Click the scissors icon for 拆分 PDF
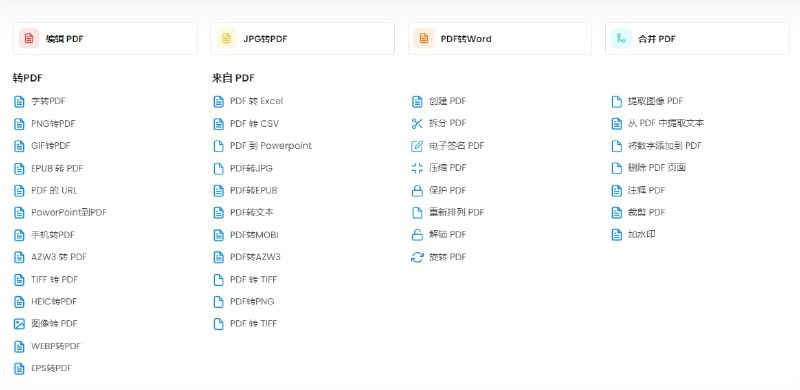 pos(417,124)
